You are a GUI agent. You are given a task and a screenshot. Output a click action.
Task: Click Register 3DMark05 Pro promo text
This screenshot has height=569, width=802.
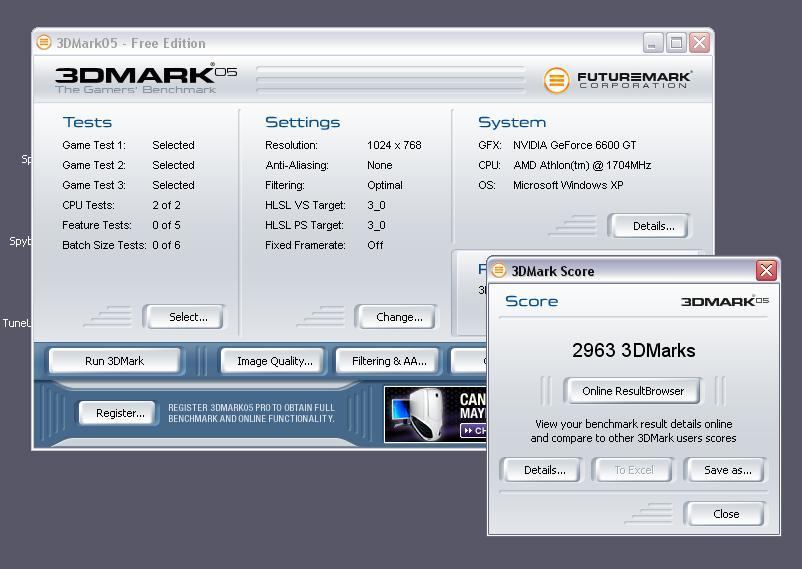(x=251, y=413)
